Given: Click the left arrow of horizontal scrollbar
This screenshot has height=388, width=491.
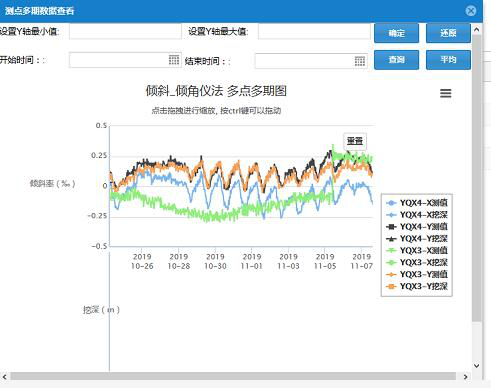Looking at the screenshot, I should click(x=4, y=377).
